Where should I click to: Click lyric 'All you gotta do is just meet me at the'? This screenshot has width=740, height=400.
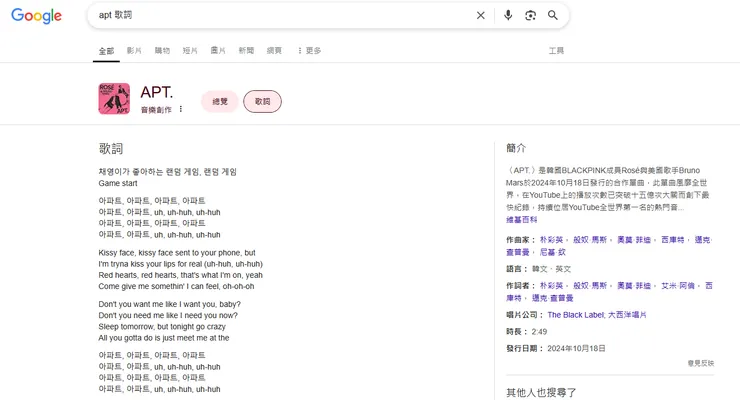tap(164, 338)
